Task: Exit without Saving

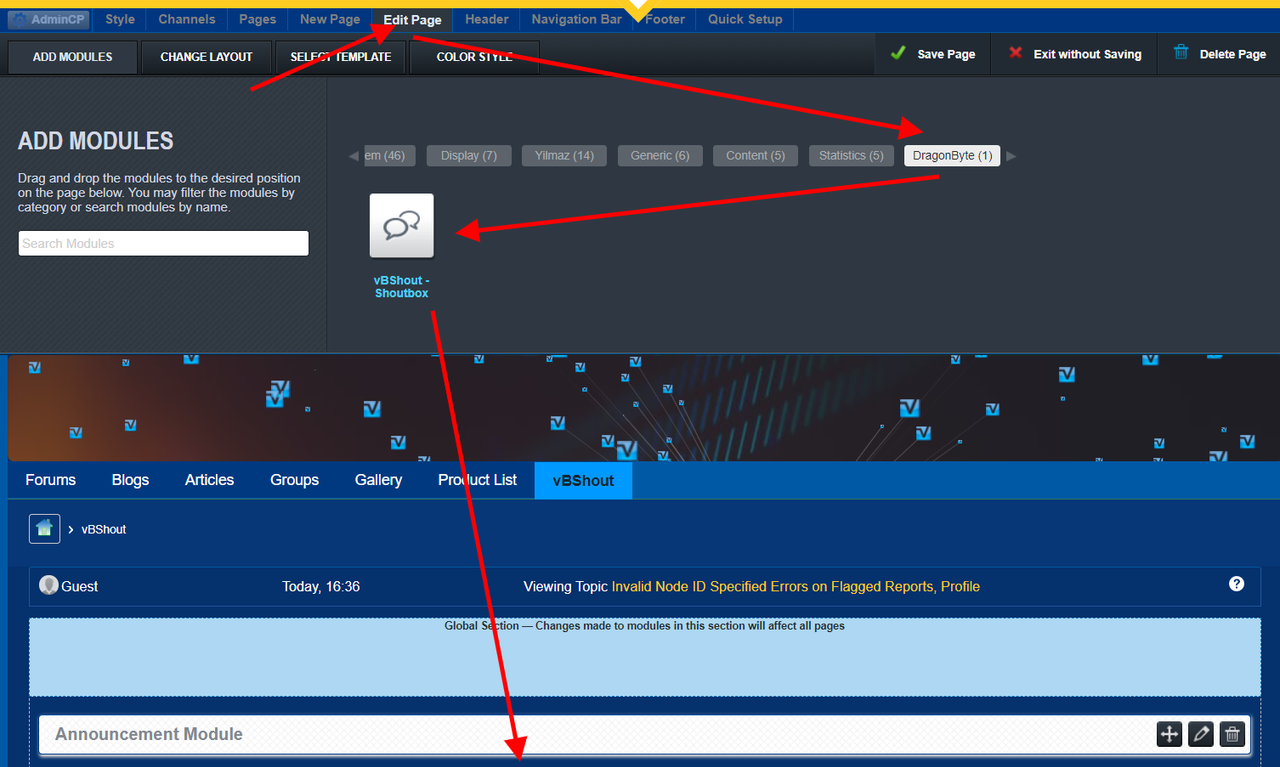Action: point(1075,54)
